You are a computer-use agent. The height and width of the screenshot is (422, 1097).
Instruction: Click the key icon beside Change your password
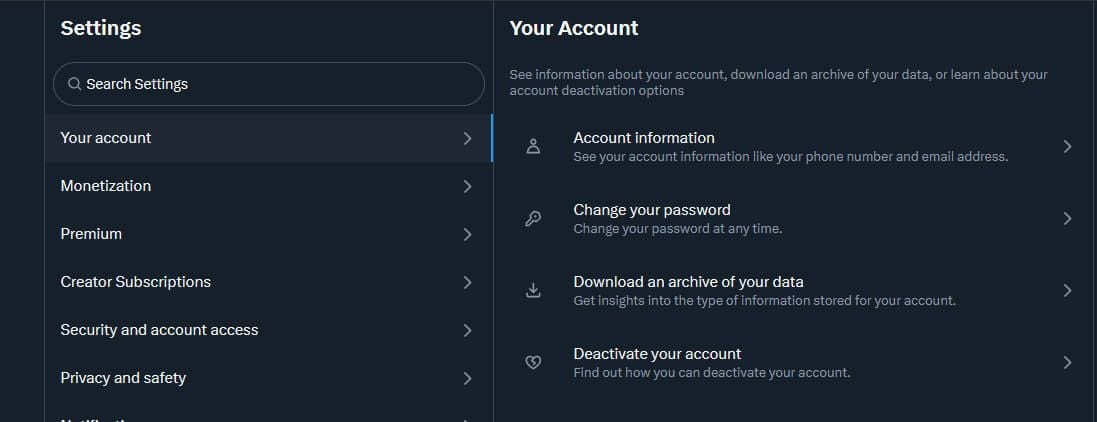pyautogui.click(x=533, y=218)
